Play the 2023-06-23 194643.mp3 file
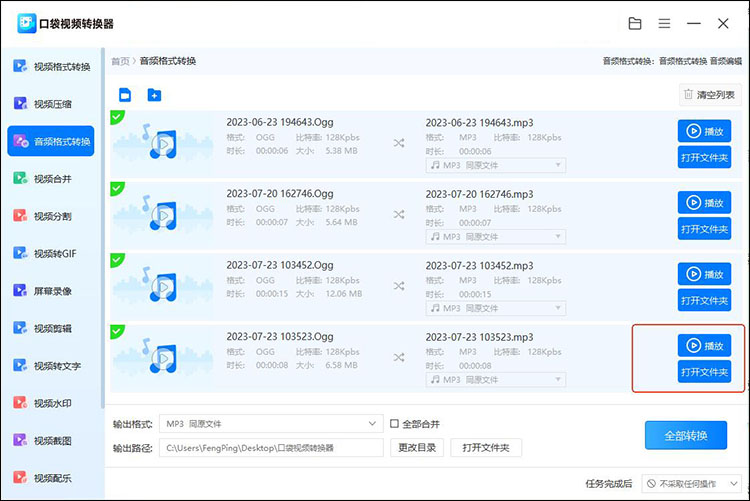The height and width of the screenshot is (501, 750). (x=704, y=131)
